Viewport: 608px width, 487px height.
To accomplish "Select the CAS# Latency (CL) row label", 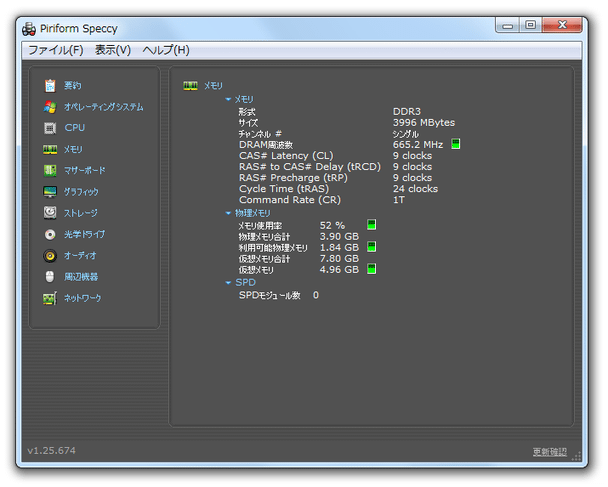I will 286,156.
